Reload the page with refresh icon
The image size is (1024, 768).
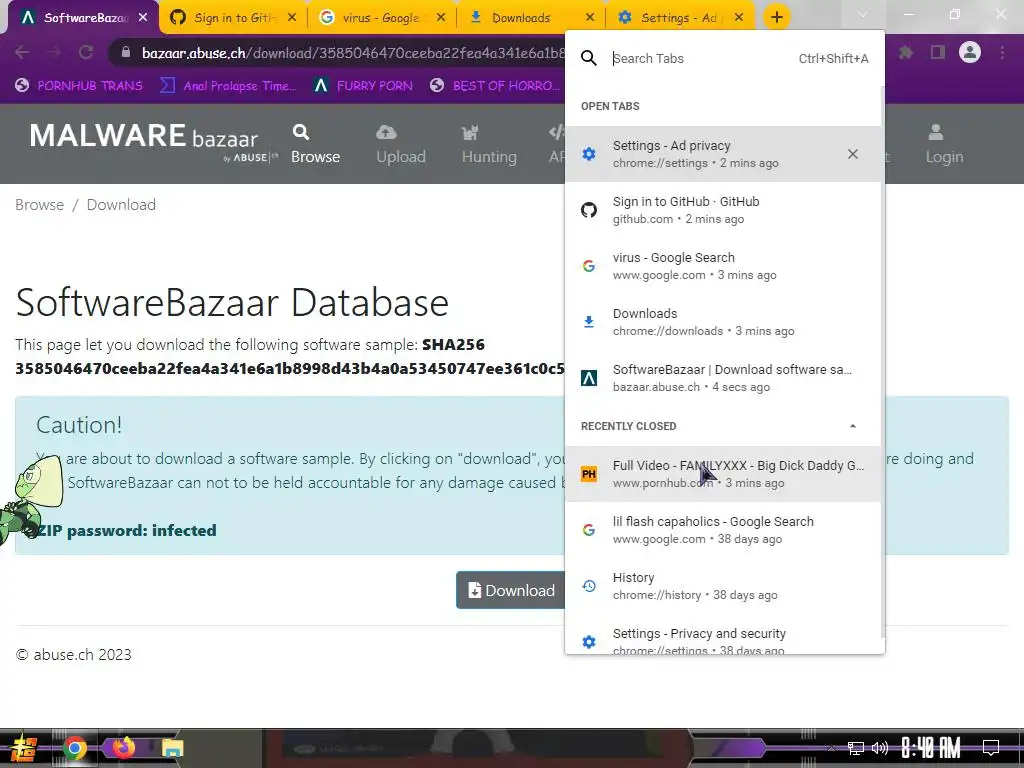tap(86, 52)
